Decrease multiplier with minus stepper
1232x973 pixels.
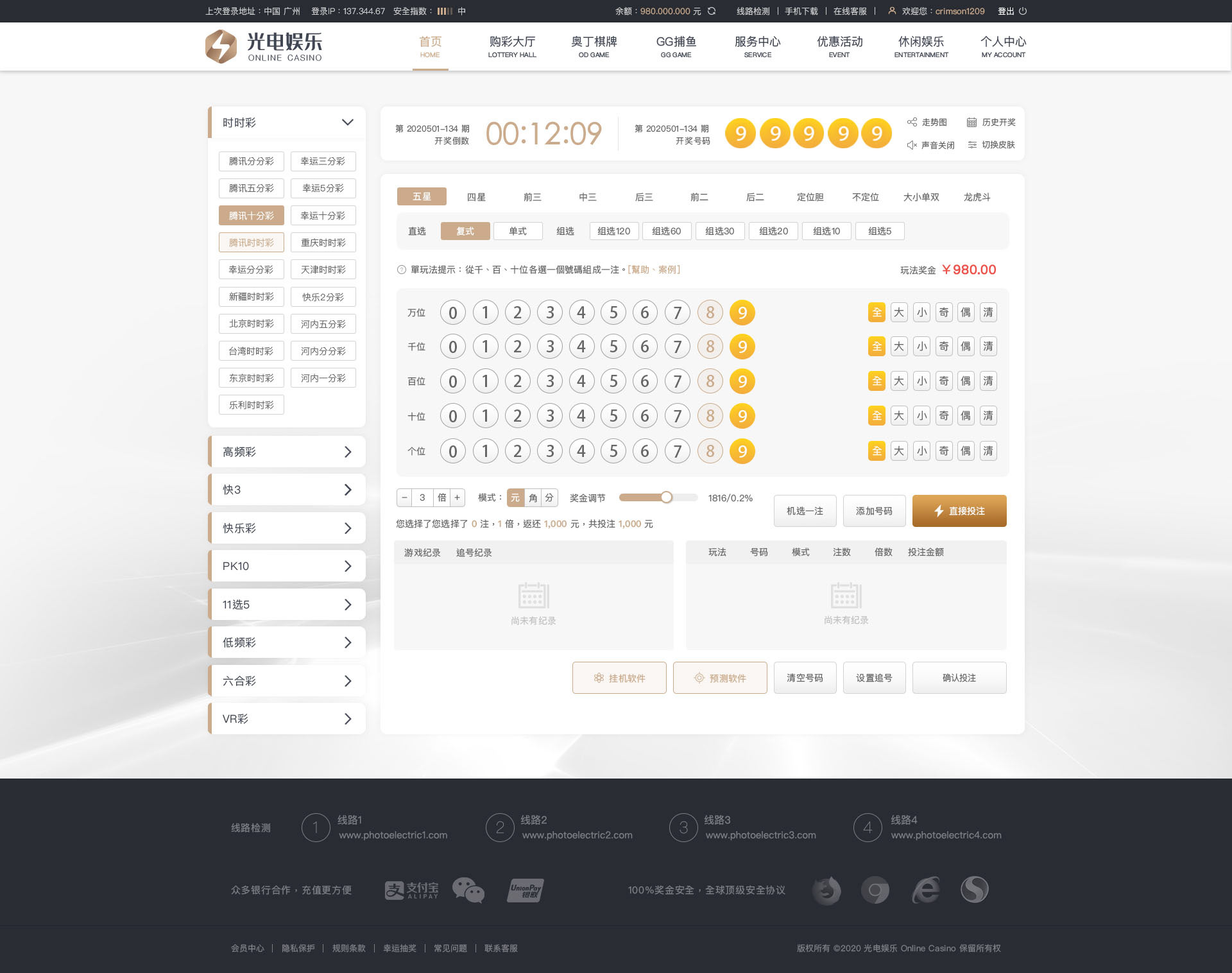404,497
